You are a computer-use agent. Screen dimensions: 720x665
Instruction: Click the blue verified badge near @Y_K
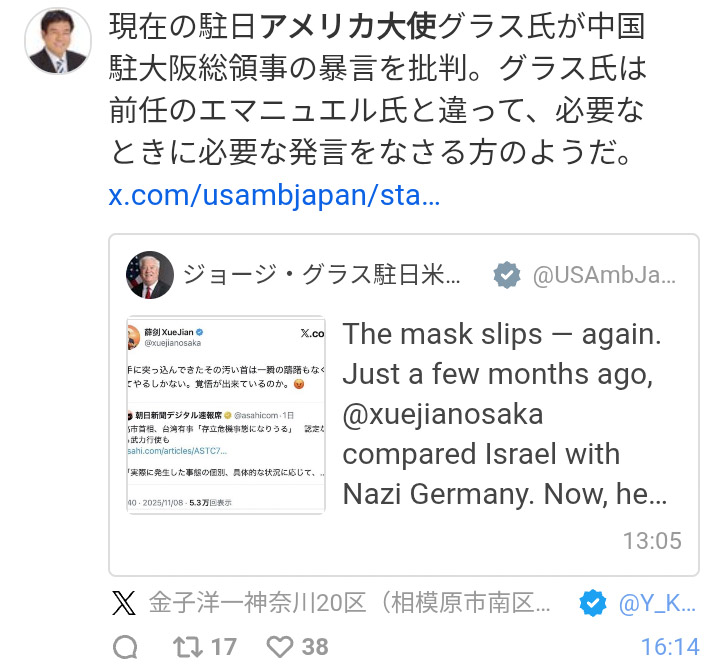[593, 603]
